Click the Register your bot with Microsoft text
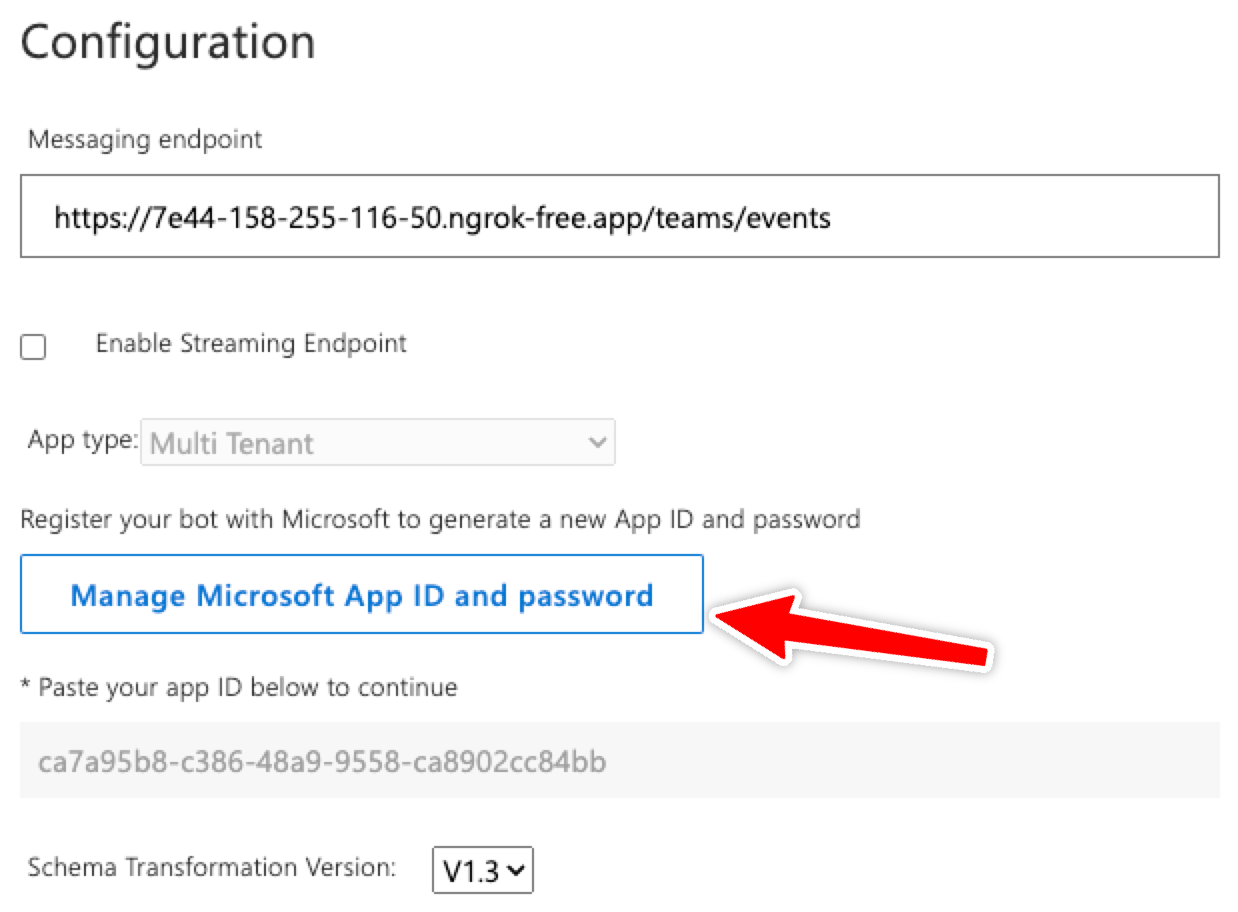Screen dimensions: 1238x912 coord(440,520)
